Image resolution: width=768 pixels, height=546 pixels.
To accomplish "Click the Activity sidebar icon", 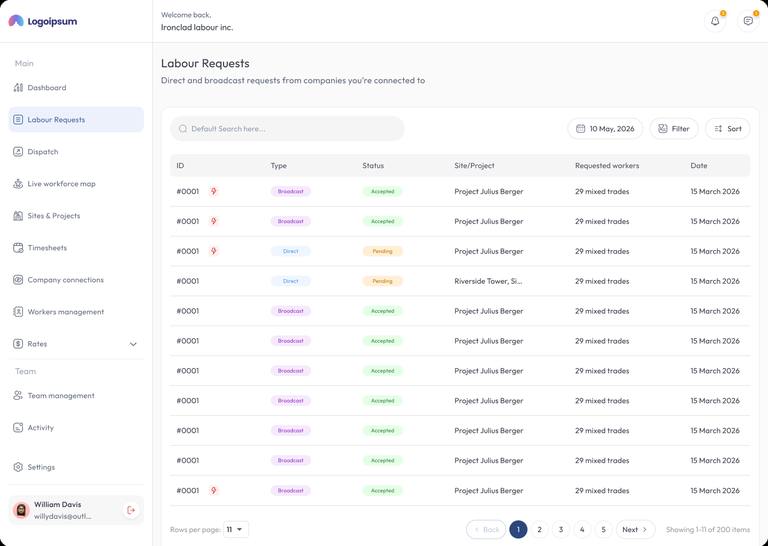I will click(18, 427).
